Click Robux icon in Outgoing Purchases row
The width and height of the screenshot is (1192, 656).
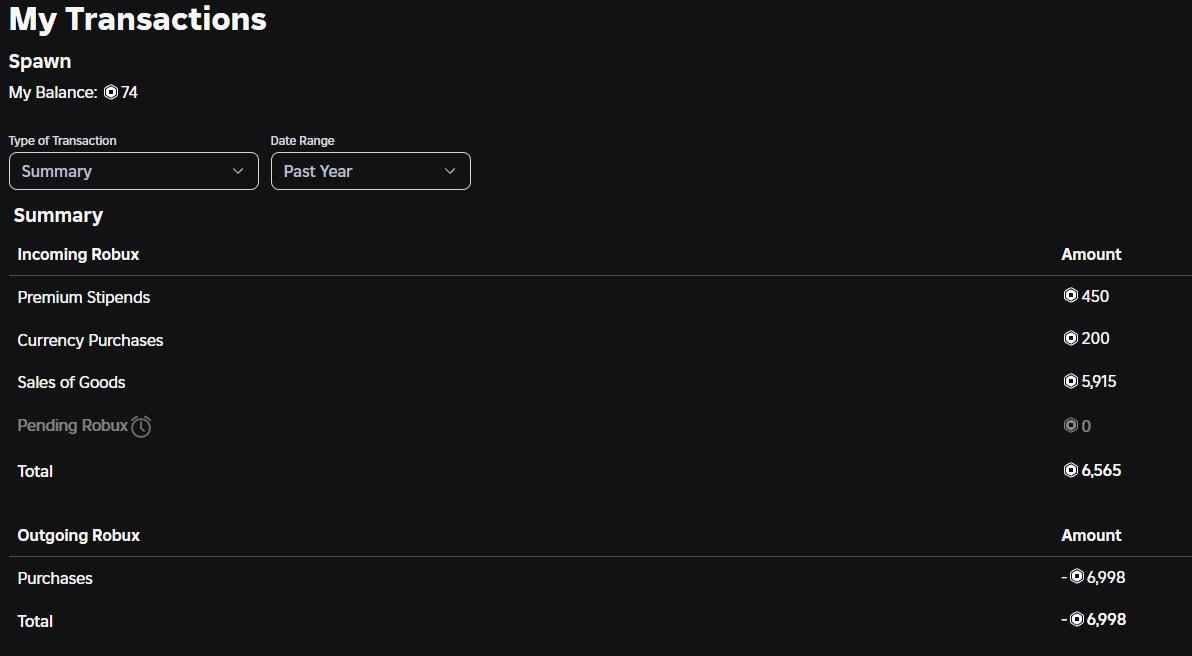coord(1076,577)
